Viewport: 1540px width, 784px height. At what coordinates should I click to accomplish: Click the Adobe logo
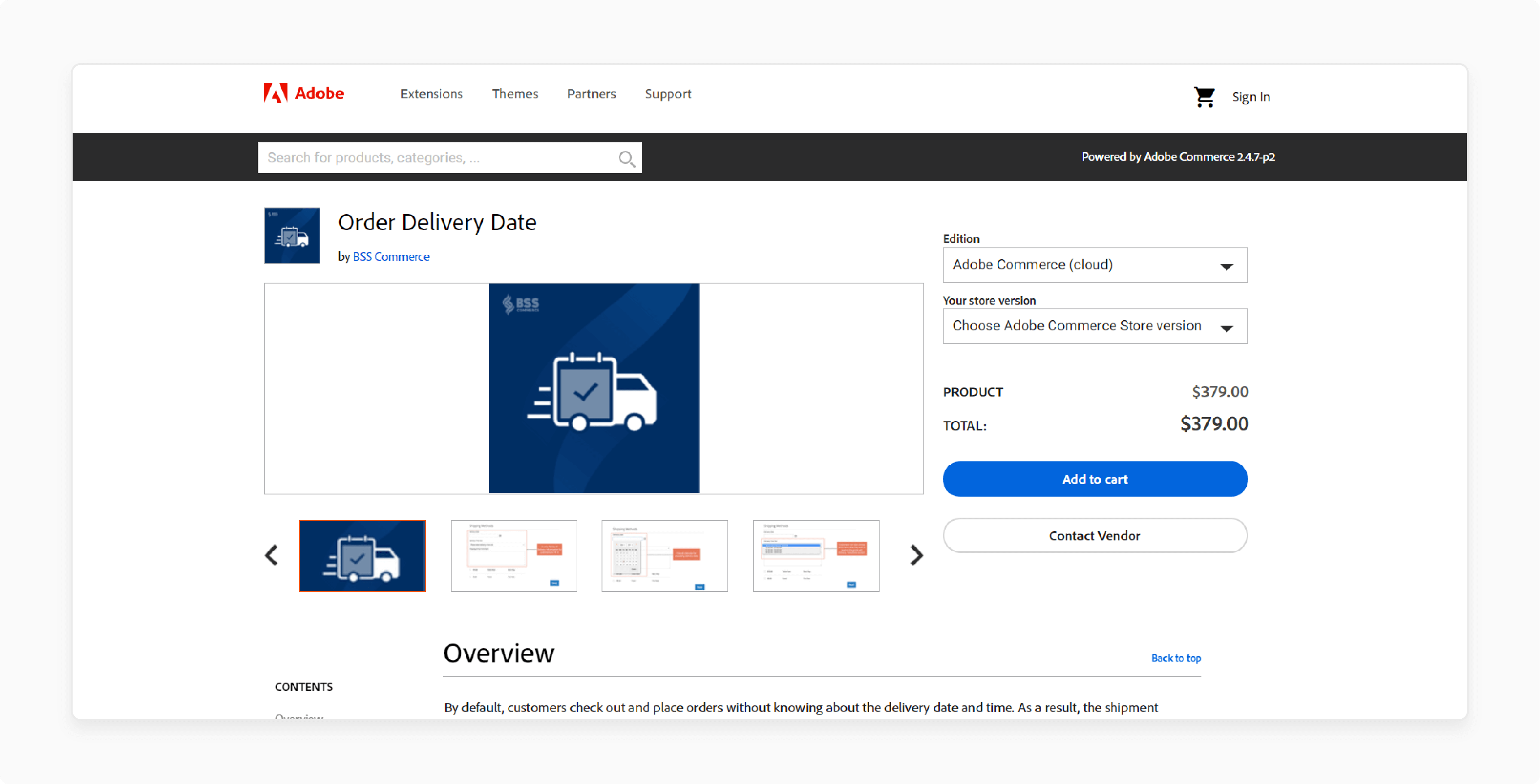point(304,93)
